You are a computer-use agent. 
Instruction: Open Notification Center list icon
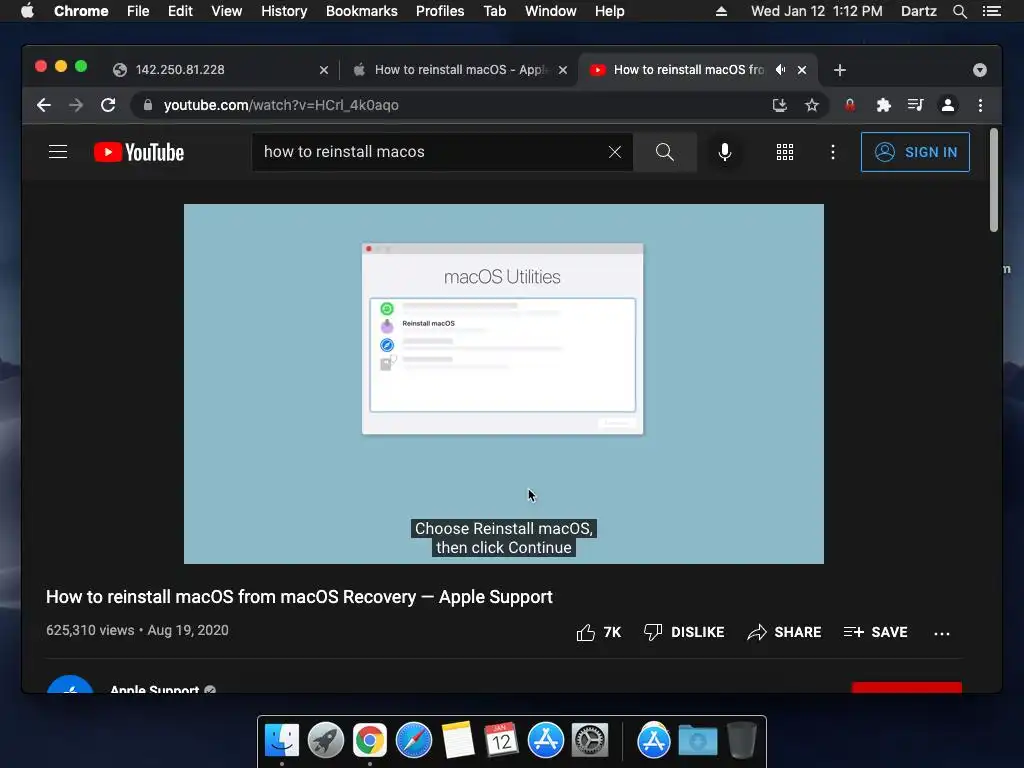992,11
